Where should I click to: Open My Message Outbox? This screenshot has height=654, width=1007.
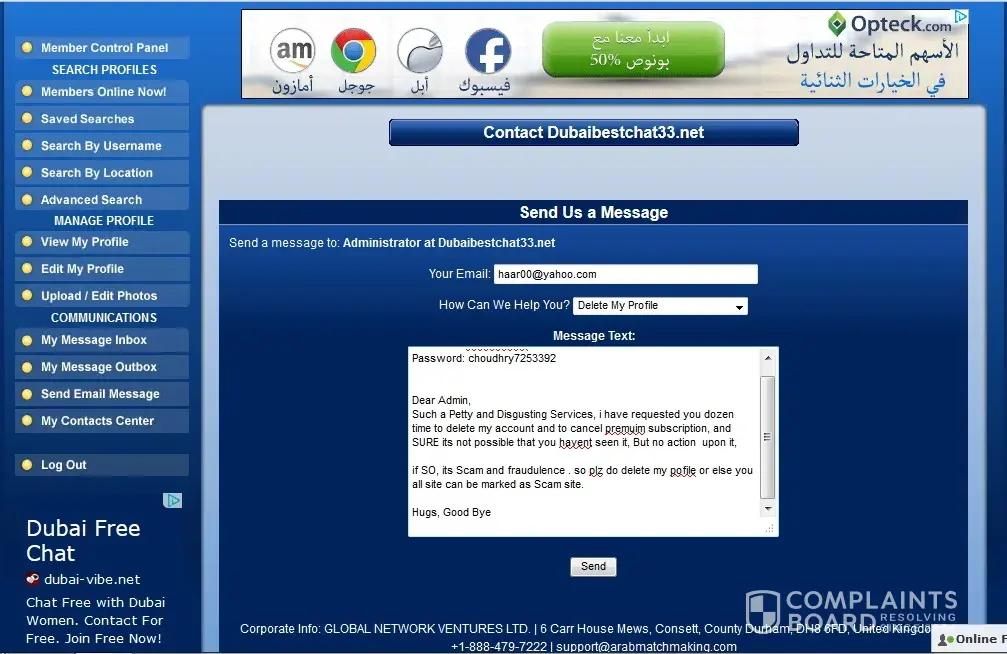102,367
